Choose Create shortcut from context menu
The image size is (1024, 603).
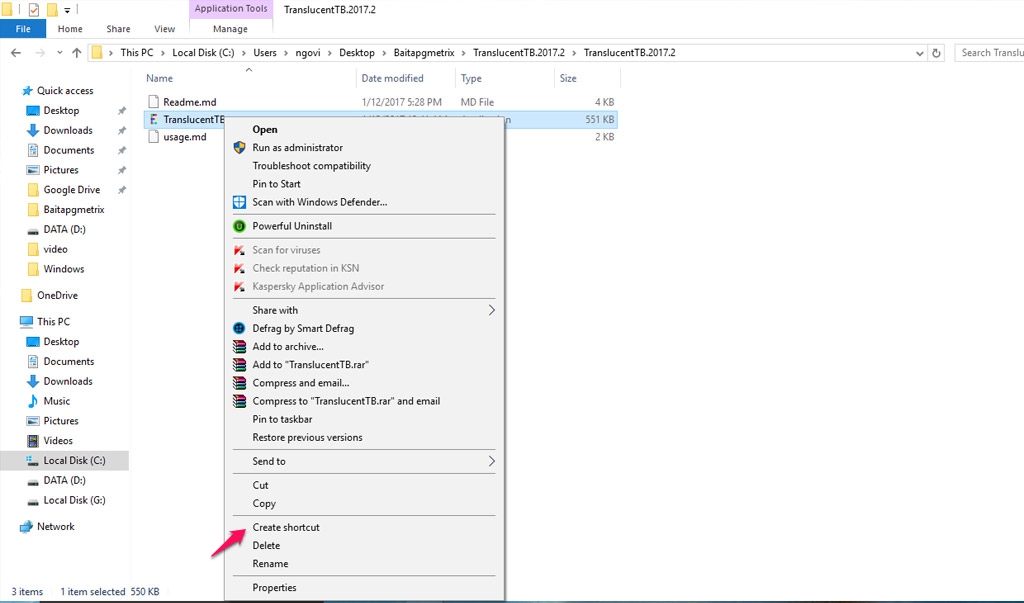[x=286, y=527]
